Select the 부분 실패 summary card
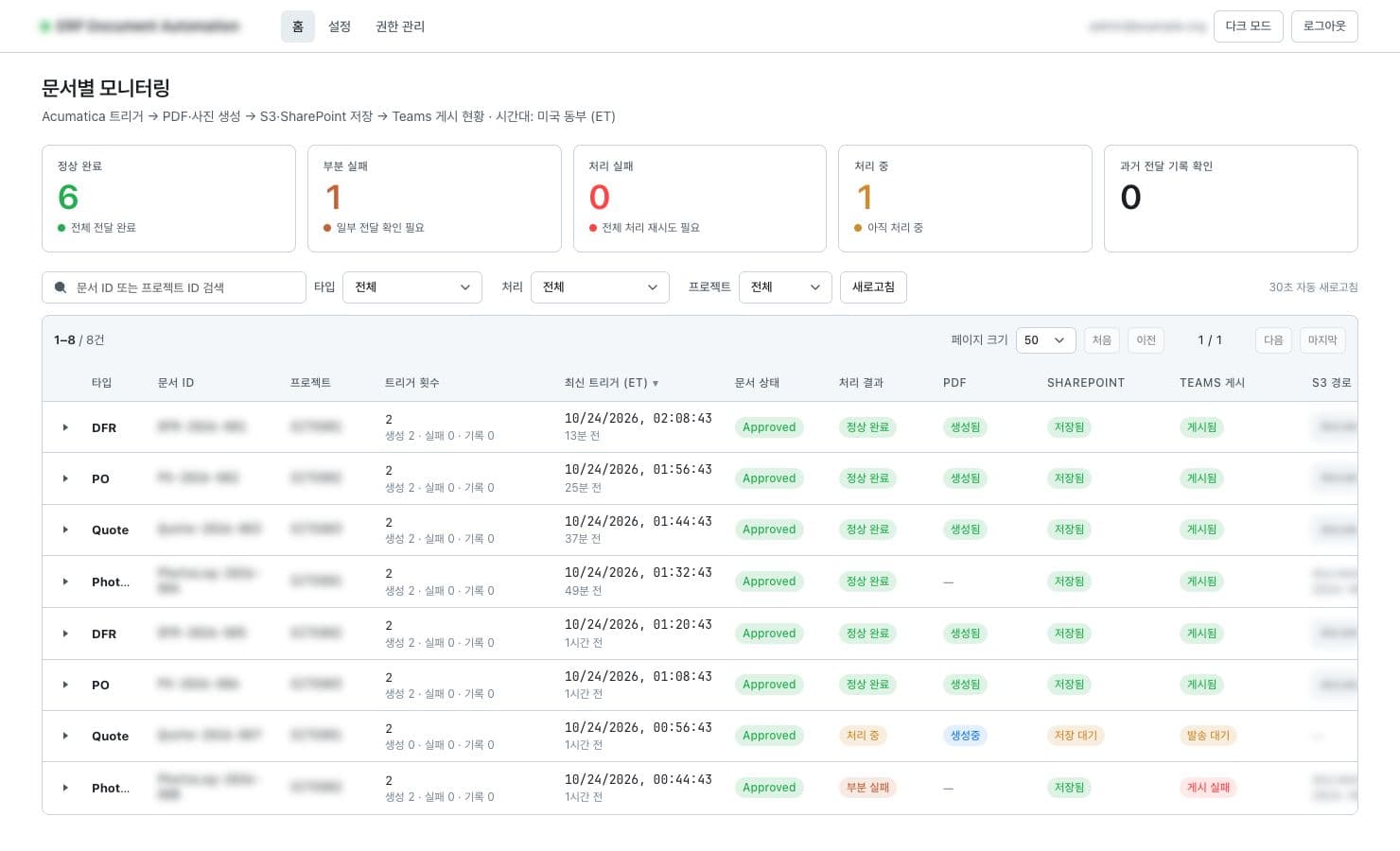Viewport: 1400px width, 851px height. click(x=434, y=199)
